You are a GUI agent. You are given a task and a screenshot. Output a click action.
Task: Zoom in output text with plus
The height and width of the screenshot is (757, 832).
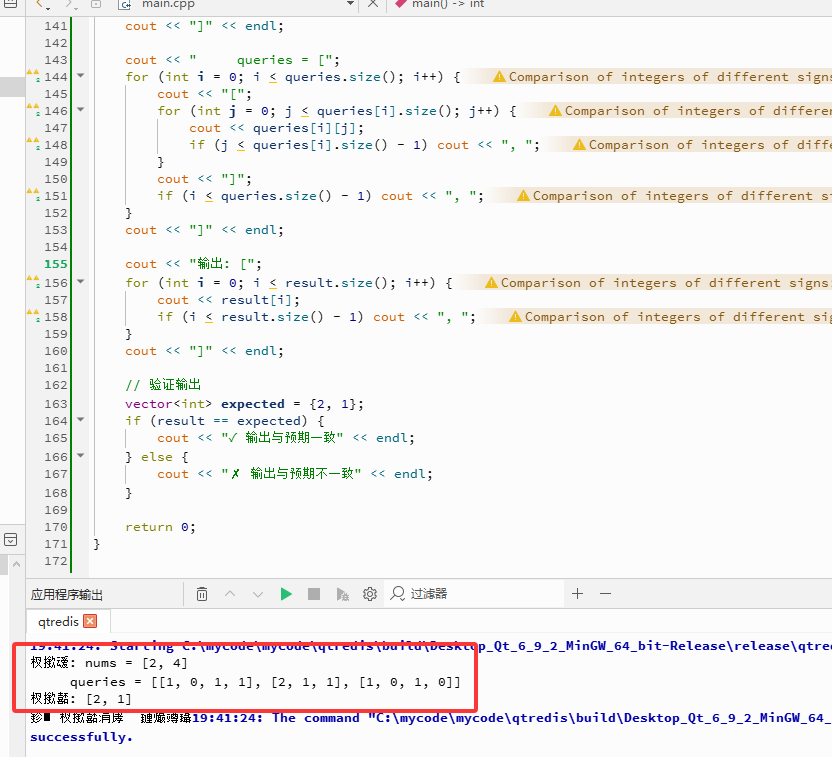point(577,594)
